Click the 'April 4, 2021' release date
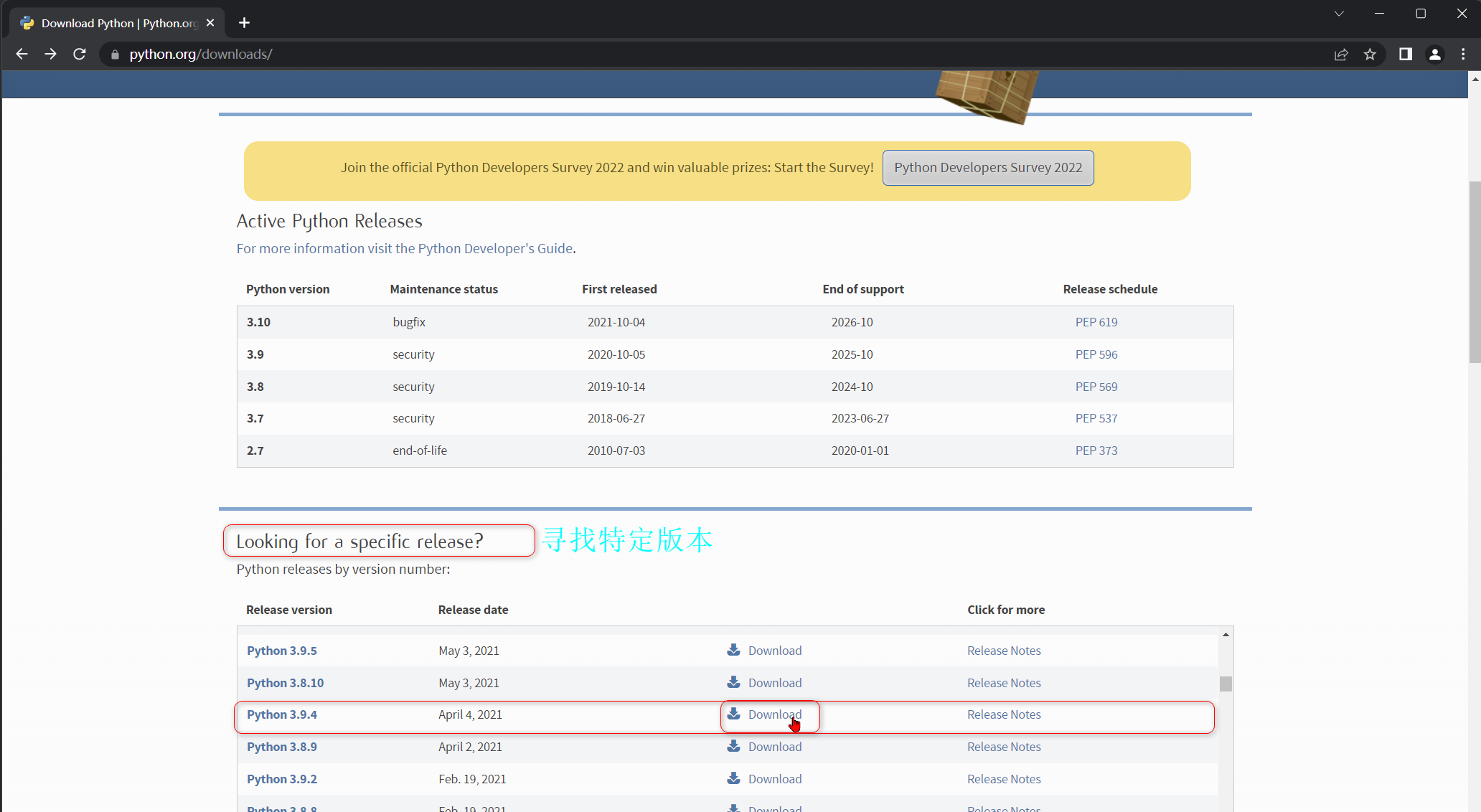This screenshot has width=1481, height=812. pyautogui.click(x=470, y=714)
